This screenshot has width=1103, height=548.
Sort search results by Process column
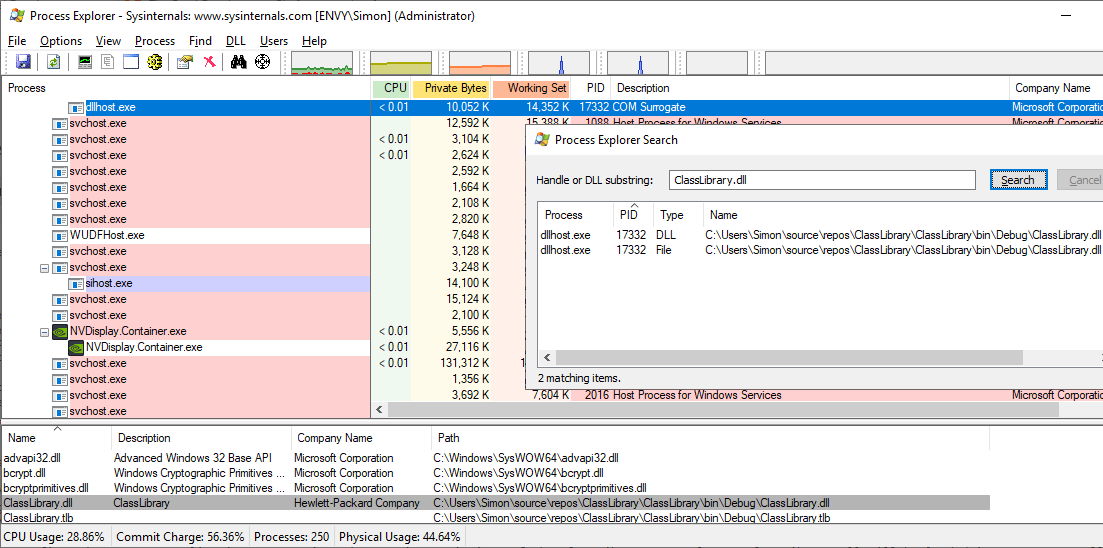(575, 215)
